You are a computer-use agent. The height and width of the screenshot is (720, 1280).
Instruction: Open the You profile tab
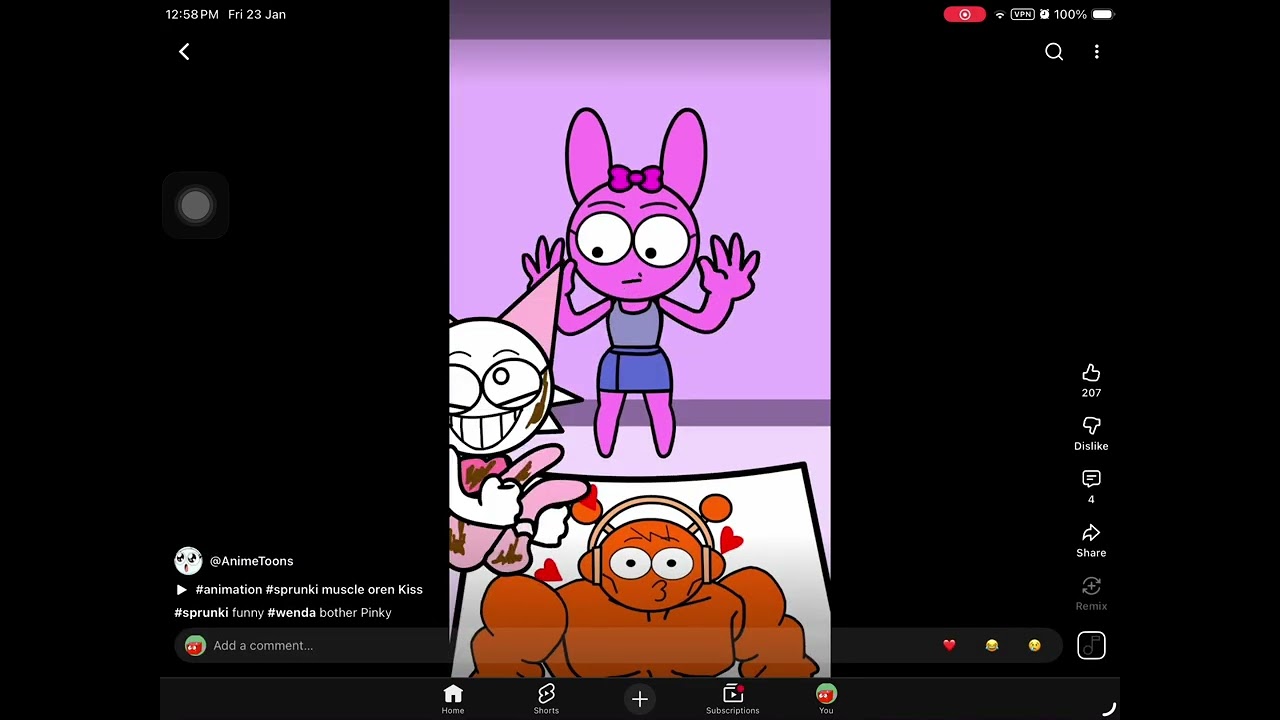tap(826, 699)
